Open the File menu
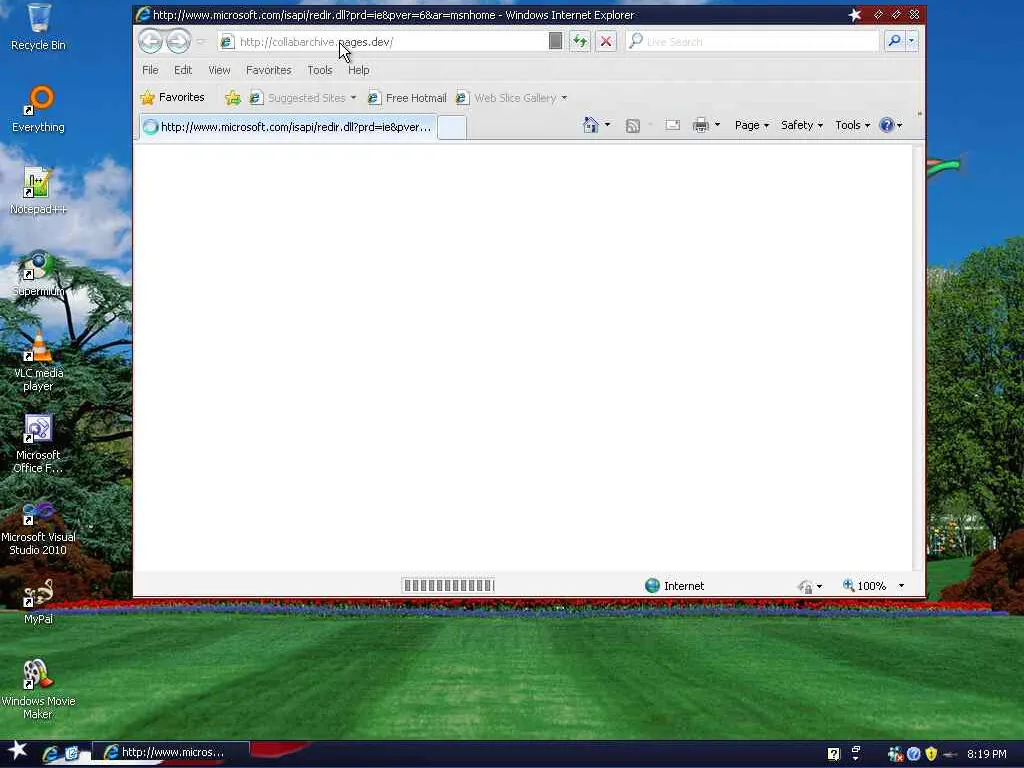1024x768 pixels. coord(150,70)
